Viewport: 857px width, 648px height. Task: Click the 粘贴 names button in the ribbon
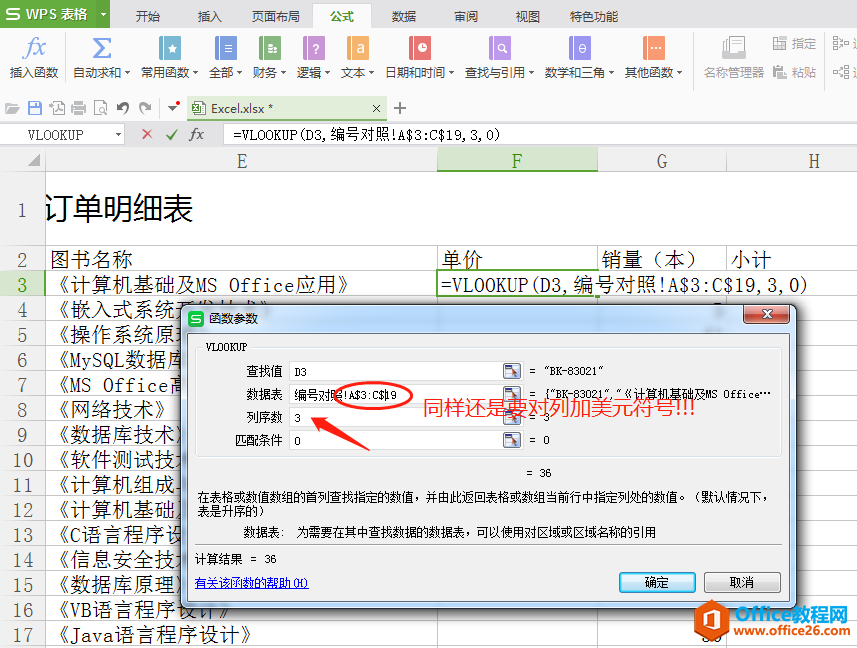(x=795, y=72)
